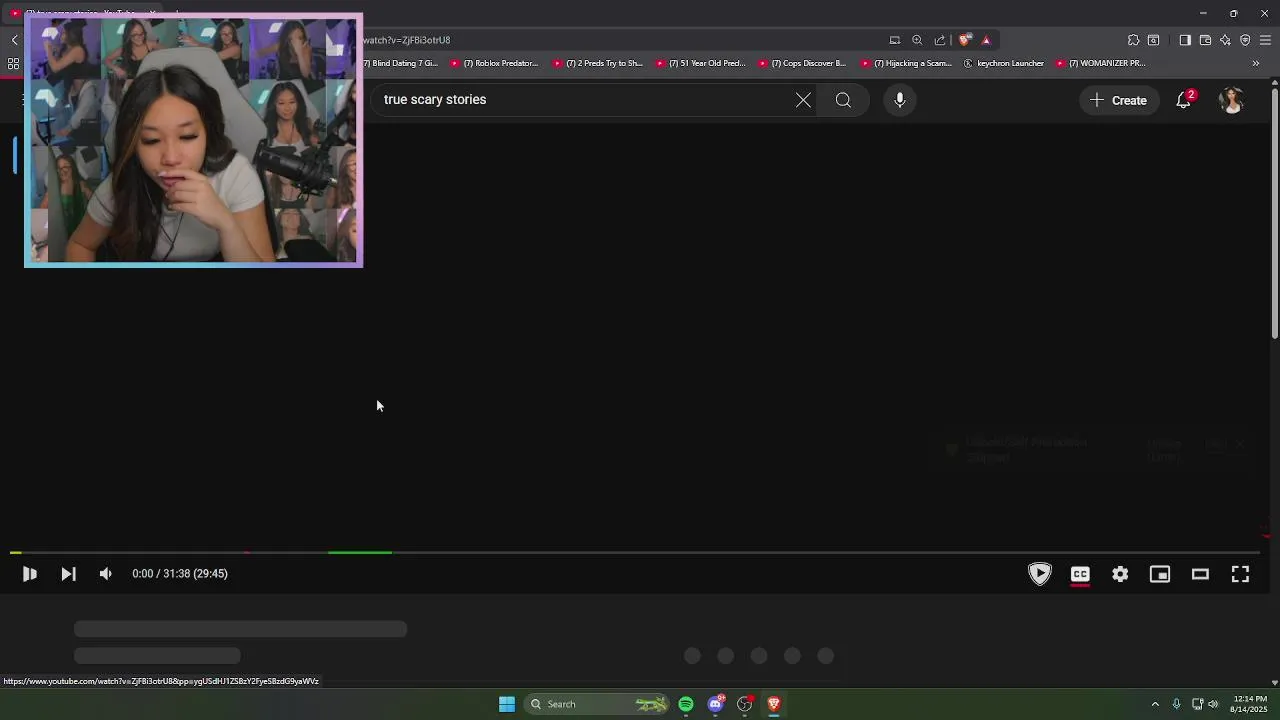Open the Windows Start menu
Viewport: 1280px width, 720px height.
[507, 704]
